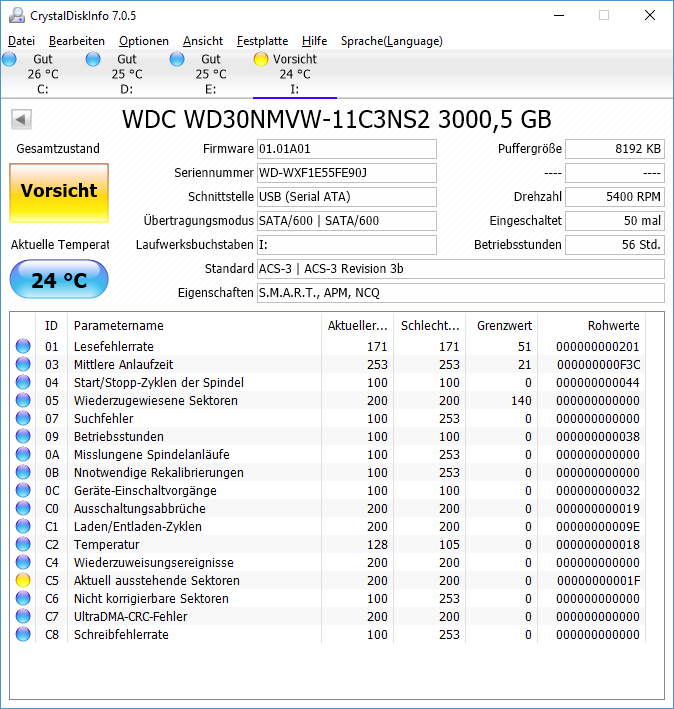Image resolution: width=674 pixels, height=709 pixels.
Task: Open the Bearbeiten menu
Action: (x=77, y=41)
